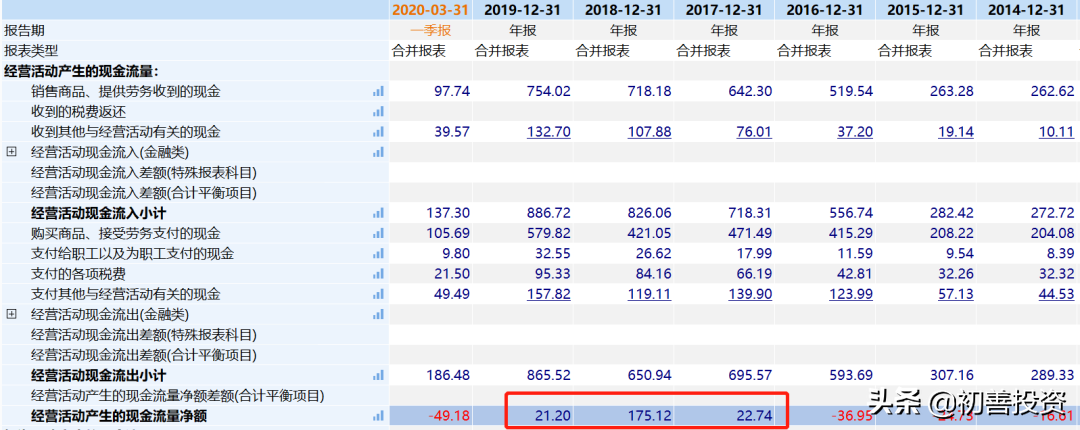Click chart icon for 经营活动现金流入小计 row

(x=378, y=213)
